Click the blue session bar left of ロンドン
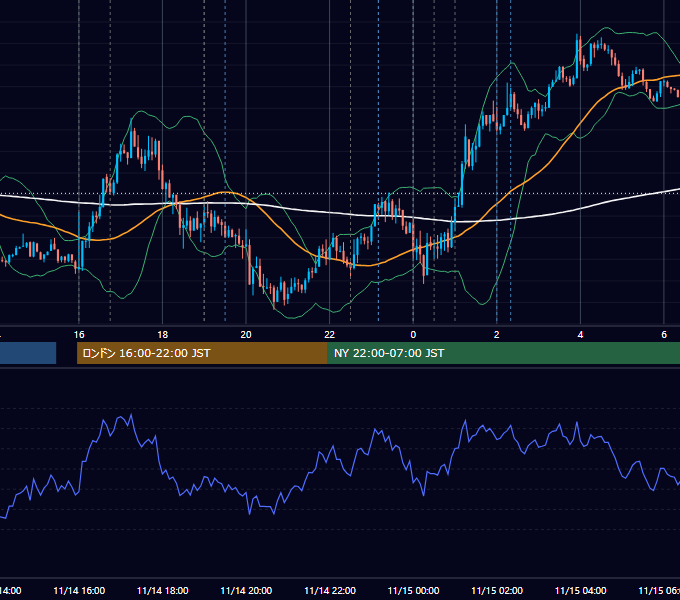This screenshot has height=600, width=680. click(x=28, y=353)
